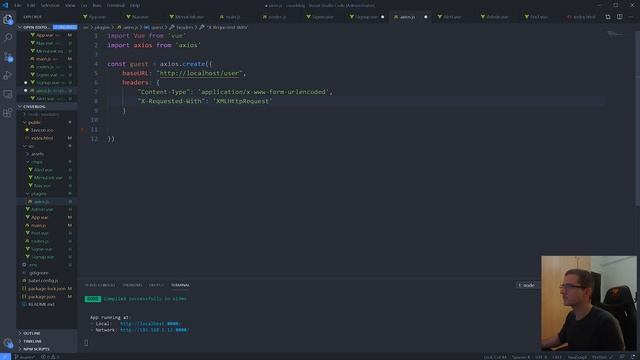
Task: Open the Network URL in terminal
Action: coord(154,330)
